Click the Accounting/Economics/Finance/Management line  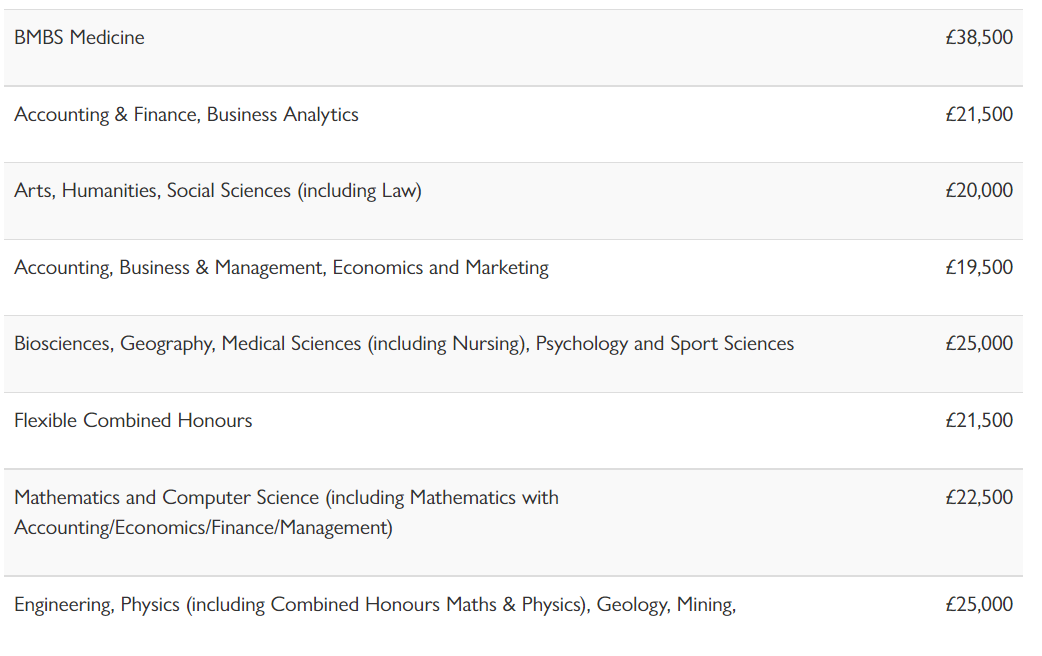pyautogui.click(x=203, y=528)
